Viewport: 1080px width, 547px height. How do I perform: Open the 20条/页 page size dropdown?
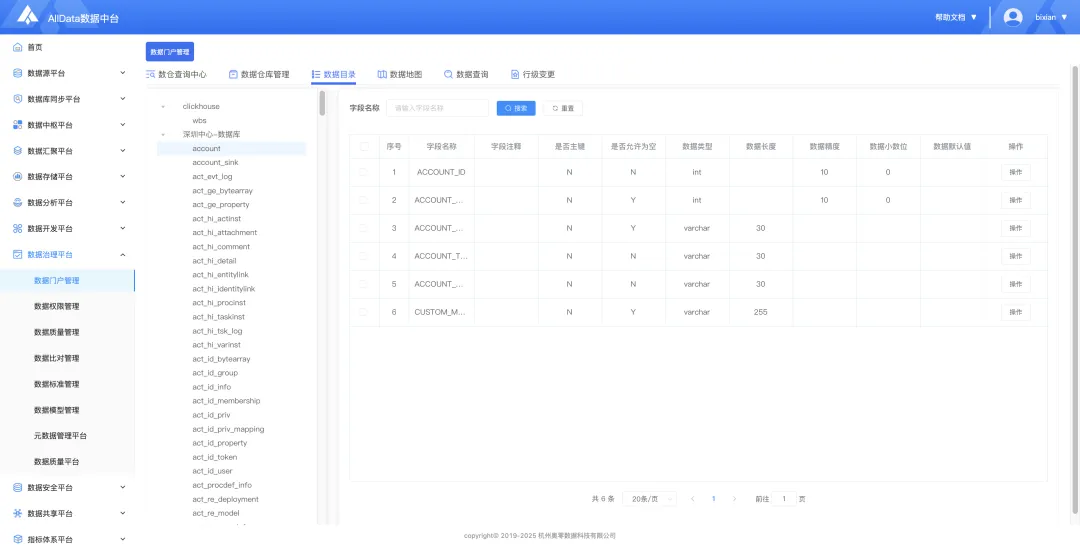(650, 499)
